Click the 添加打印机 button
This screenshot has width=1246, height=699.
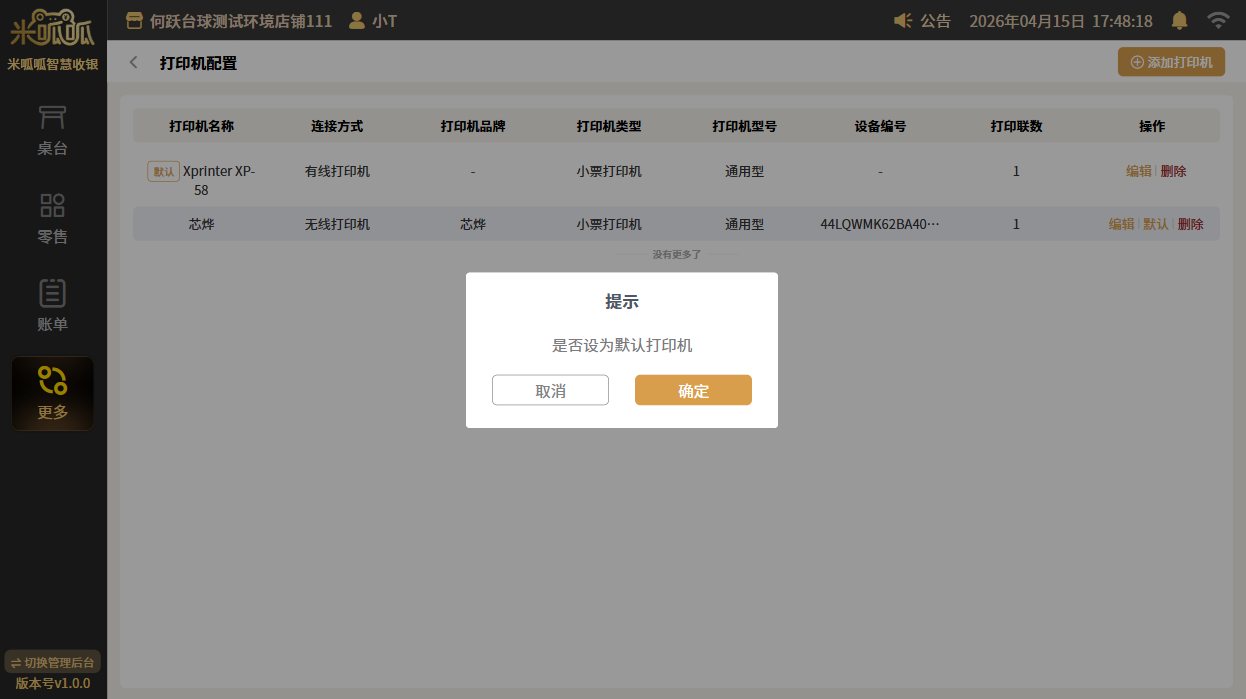tap(1171, 62)
